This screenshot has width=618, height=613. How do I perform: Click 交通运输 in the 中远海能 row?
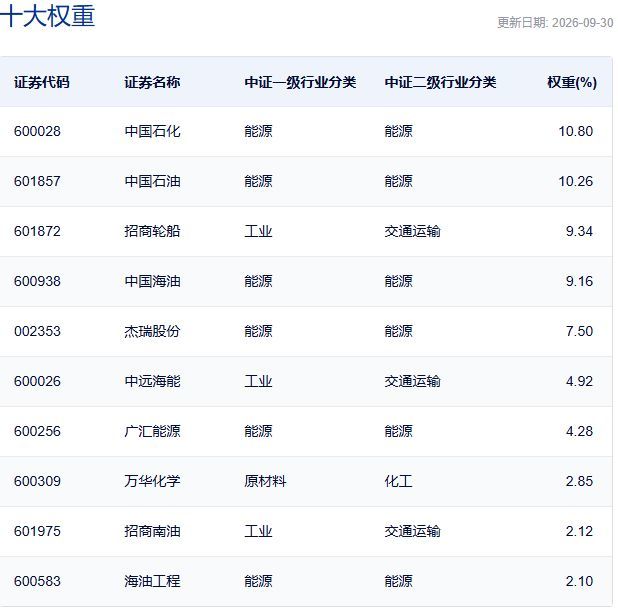point(412,381)
